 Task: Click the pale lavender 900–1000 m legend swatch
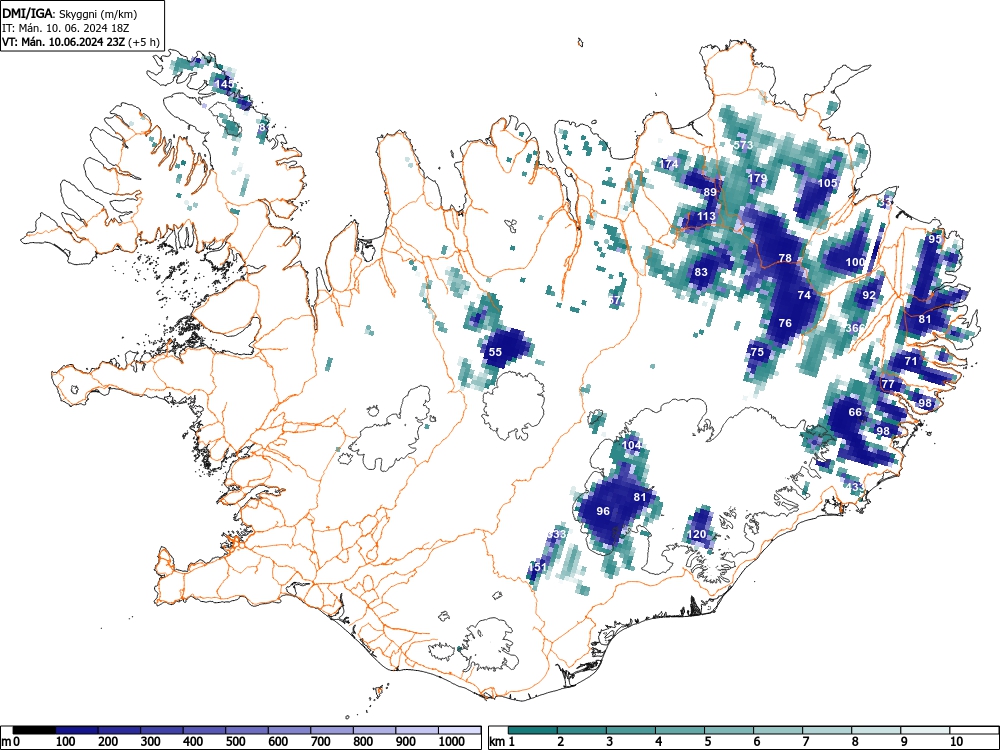(418, 730)
